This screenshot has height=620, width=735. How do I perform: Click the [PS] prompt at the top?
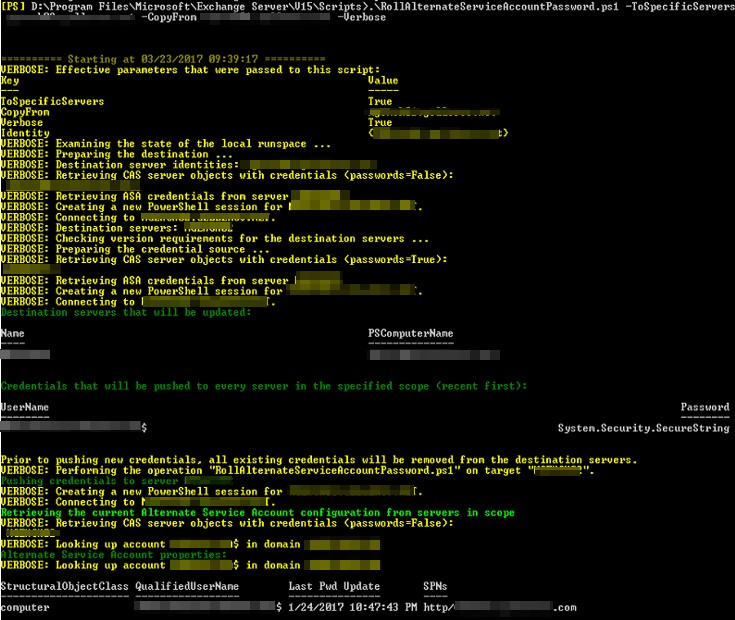coord(13,7)
